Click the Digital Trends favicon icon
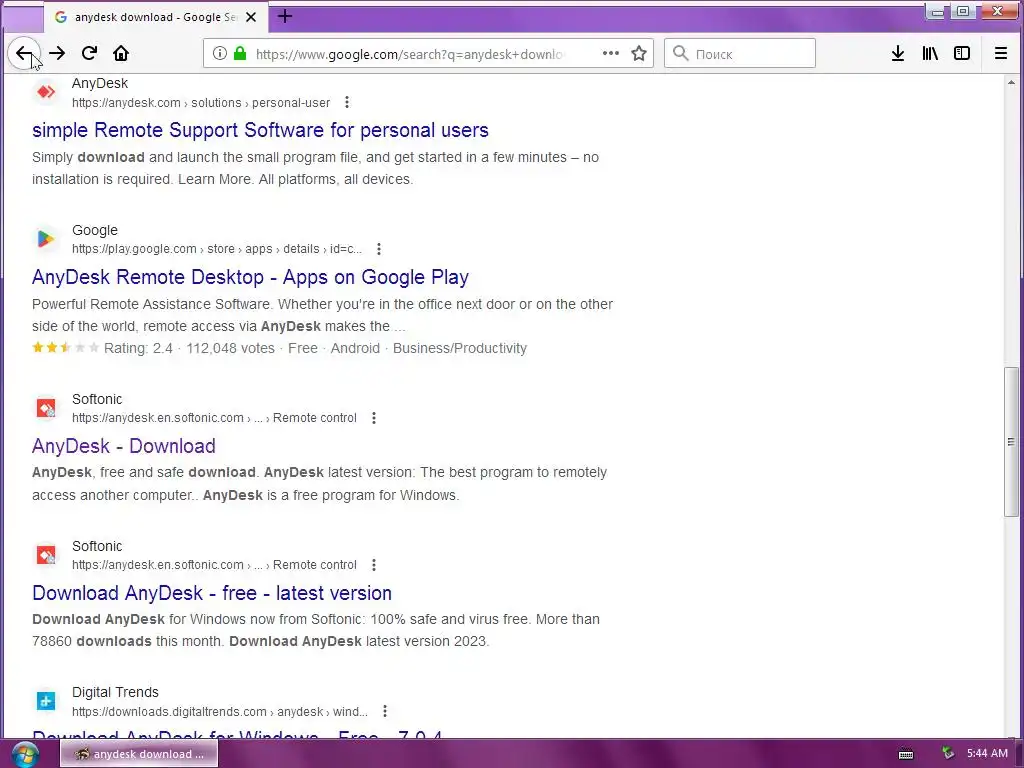 [46, 701]
